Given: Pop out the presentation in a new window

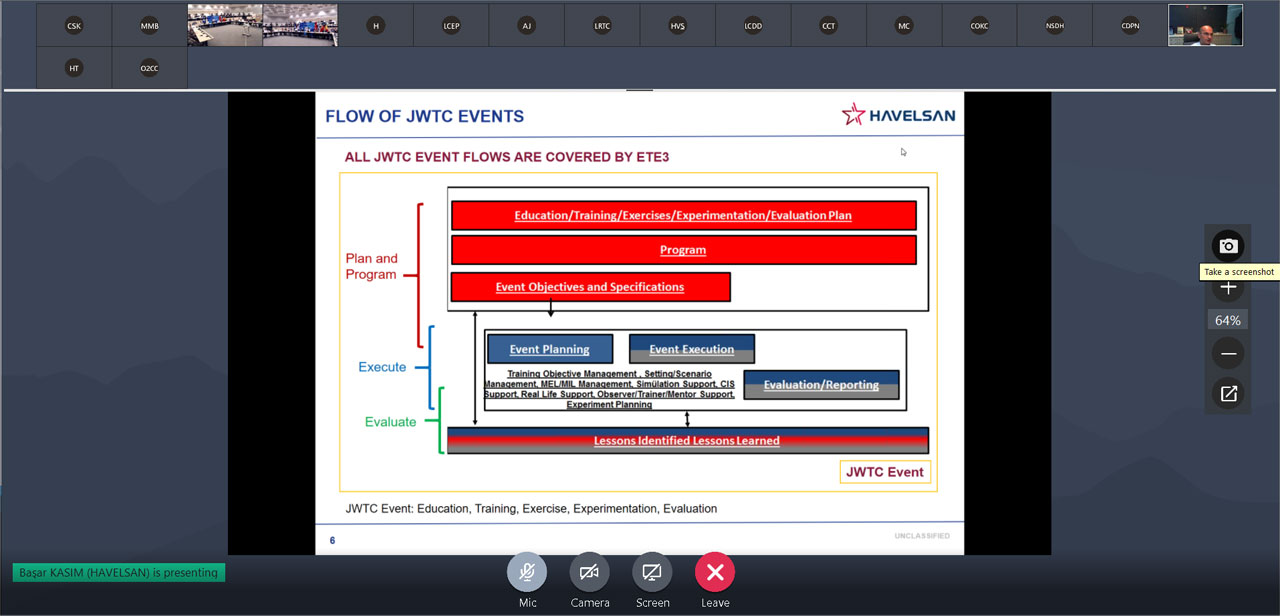Looking at the screenshot, I should click(x=1228, y=394).
